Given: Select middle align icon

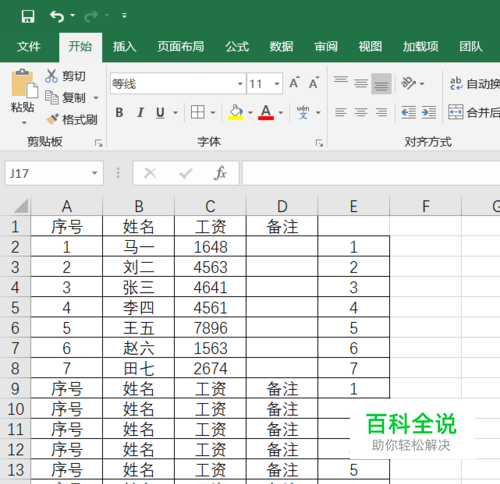Looking at the screenshot, I should (361, 83).
